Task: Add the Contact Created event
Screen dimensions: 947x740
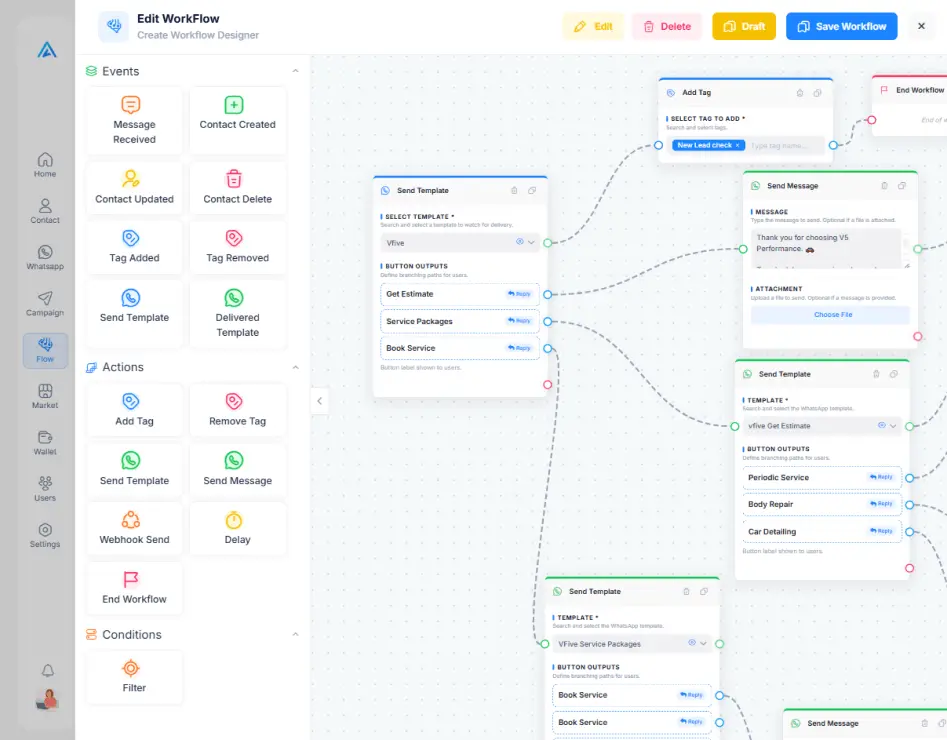Action: pos(237,121)
